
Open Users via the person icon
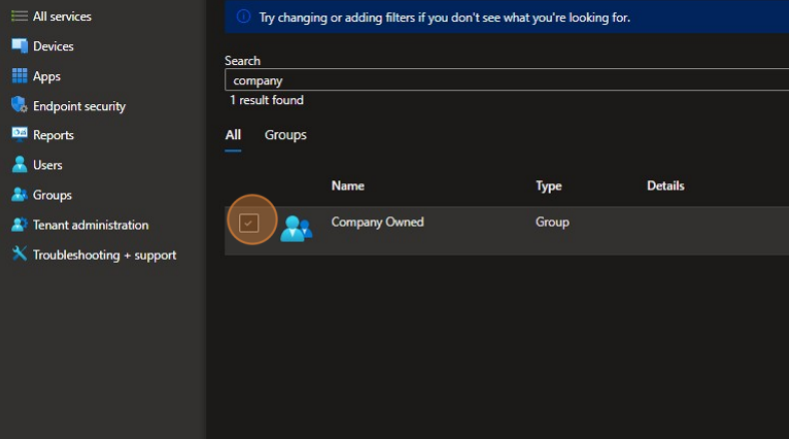click(19, 165)
